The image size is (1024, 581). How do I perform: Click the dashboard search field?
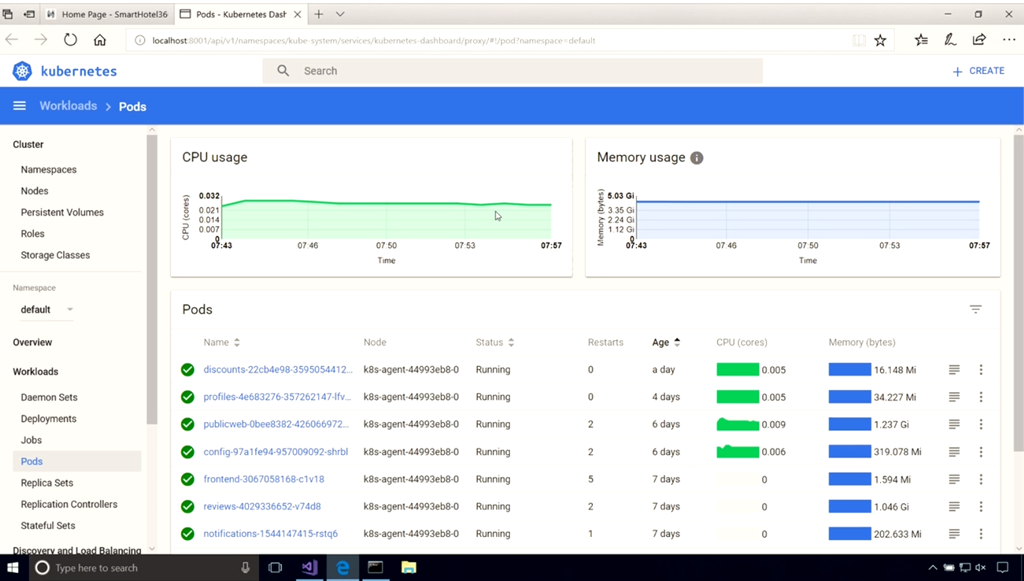tap(520, 71)
